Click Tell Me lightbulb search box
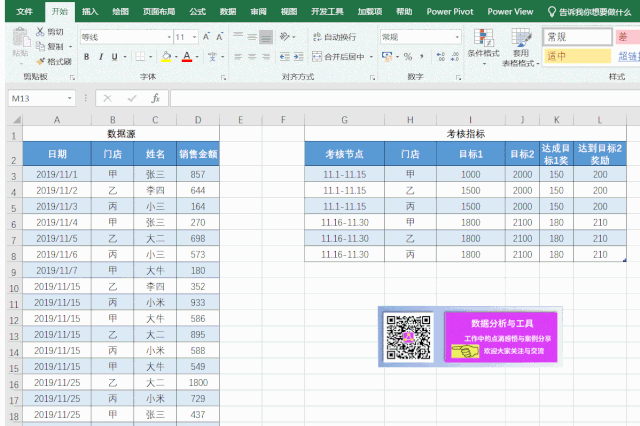 tap(589, 12)
